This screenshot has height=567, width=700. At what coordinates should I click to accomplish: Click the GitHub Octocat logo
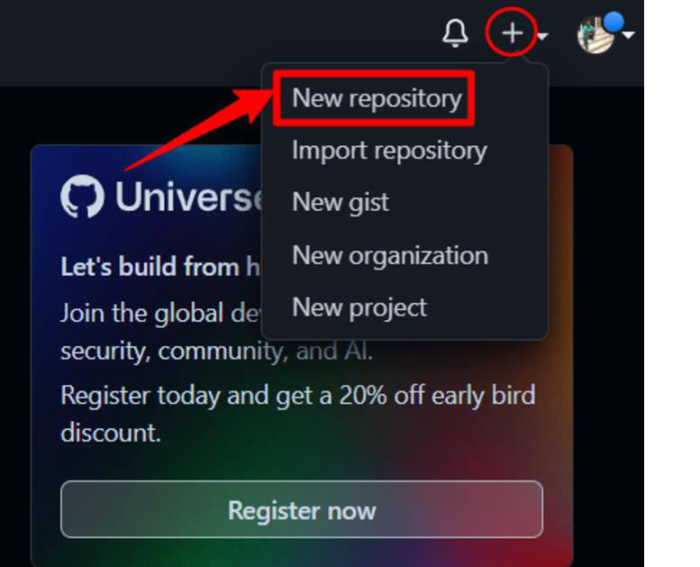[x=83, y=196]
